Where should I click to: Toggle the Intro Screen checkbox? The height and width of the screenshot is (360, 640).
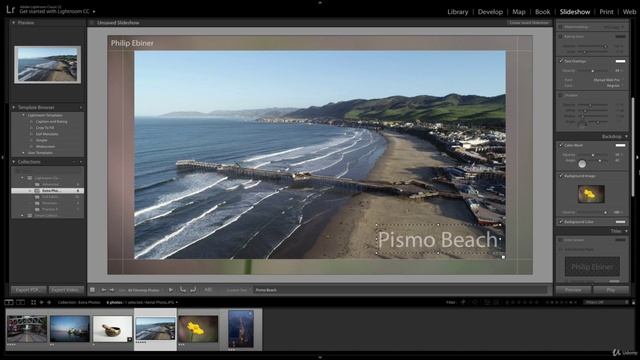tap(561, 240)
